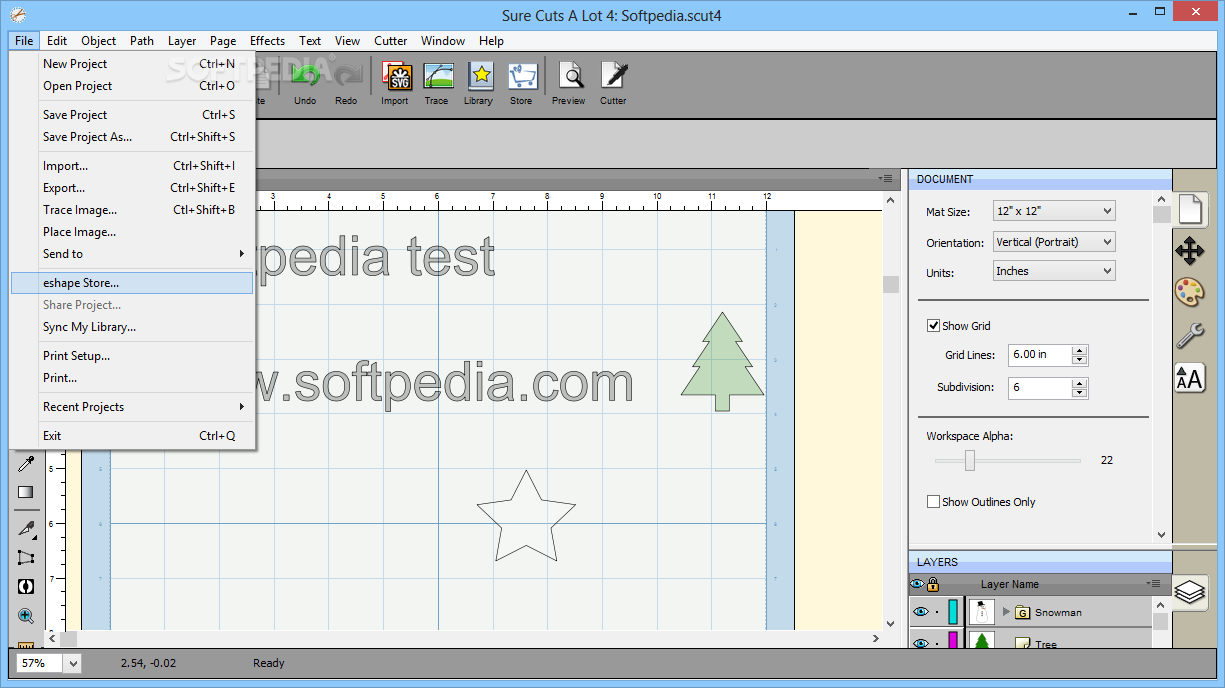Decrease Subdivision value with down arrow
This screenshot has width=1225, height=688.
(1079, 393)
